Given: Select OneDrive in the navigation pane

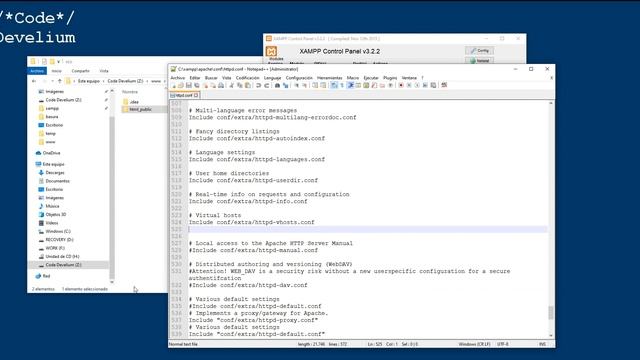Looking at the screenshot, I should (51, 153).
